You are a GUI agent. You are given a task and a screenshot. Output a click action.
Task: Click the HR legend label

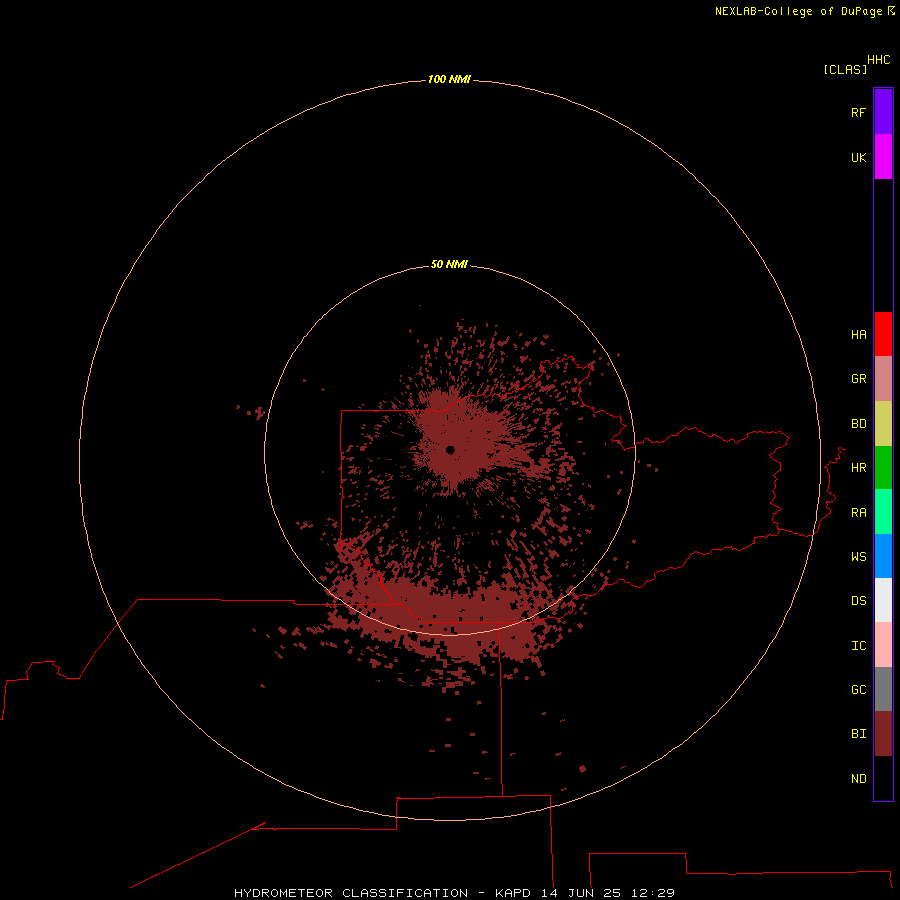point(858,468)
